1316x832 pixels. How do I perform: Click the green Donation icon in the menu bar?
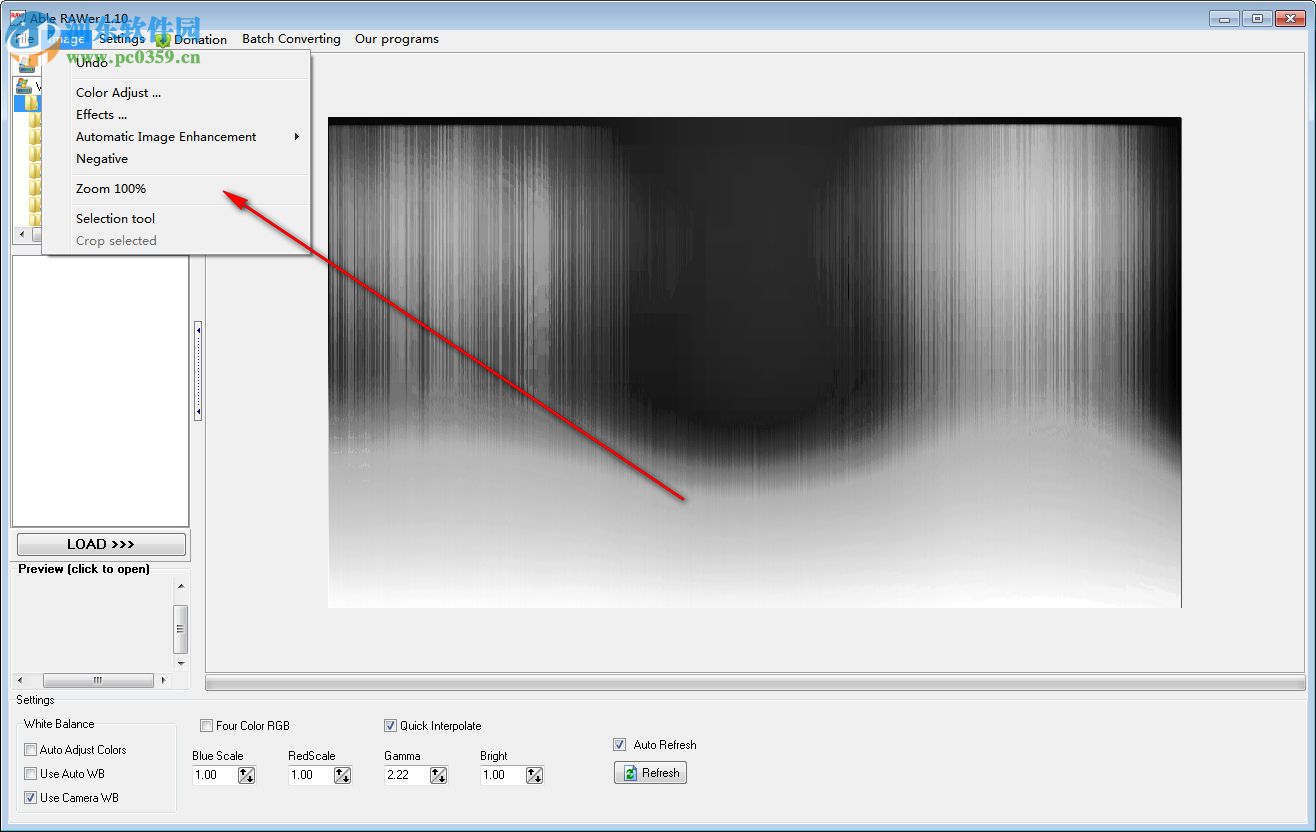click(x=163, y=40)
